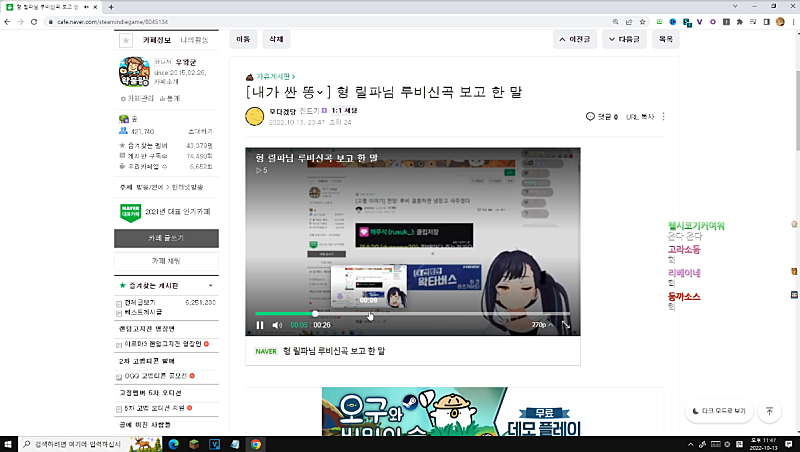800x452 pixels.
Task: Open the Windows Start menu
Action: click(x=8, y=444)
